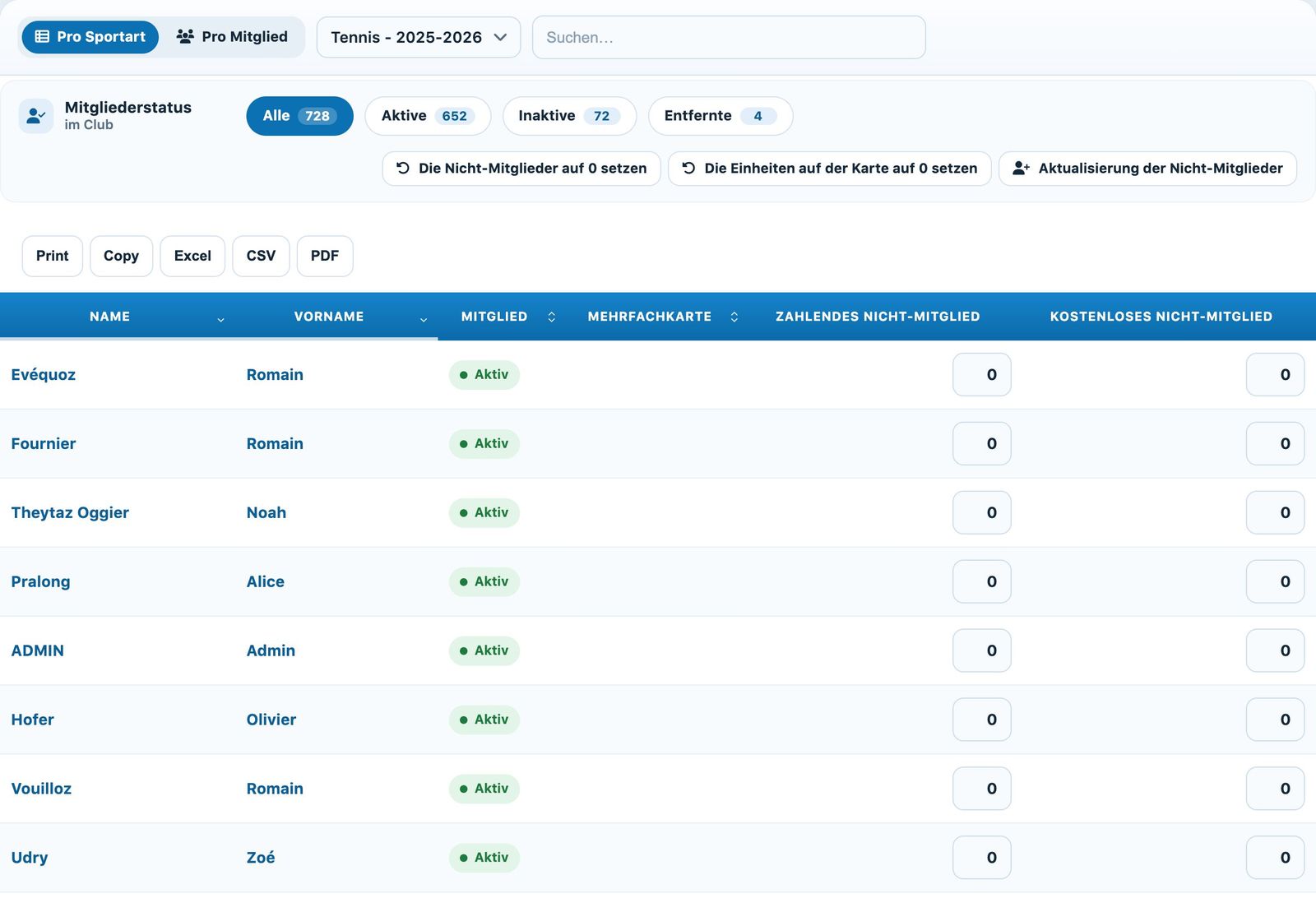Sort by Mitglied column arrows
Screen dimensions: 1316x898
pos(552,317)
